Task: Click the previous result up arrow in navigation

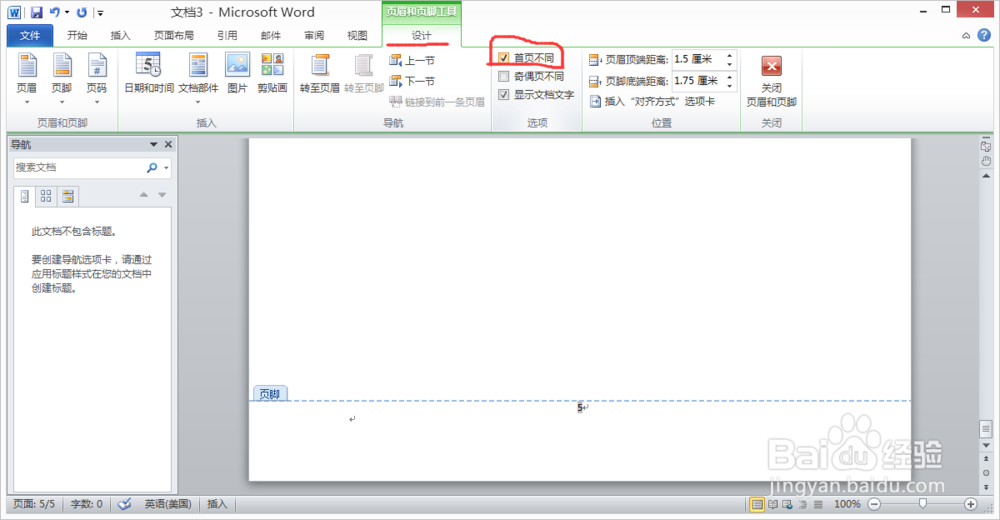Action: (143, 195)
